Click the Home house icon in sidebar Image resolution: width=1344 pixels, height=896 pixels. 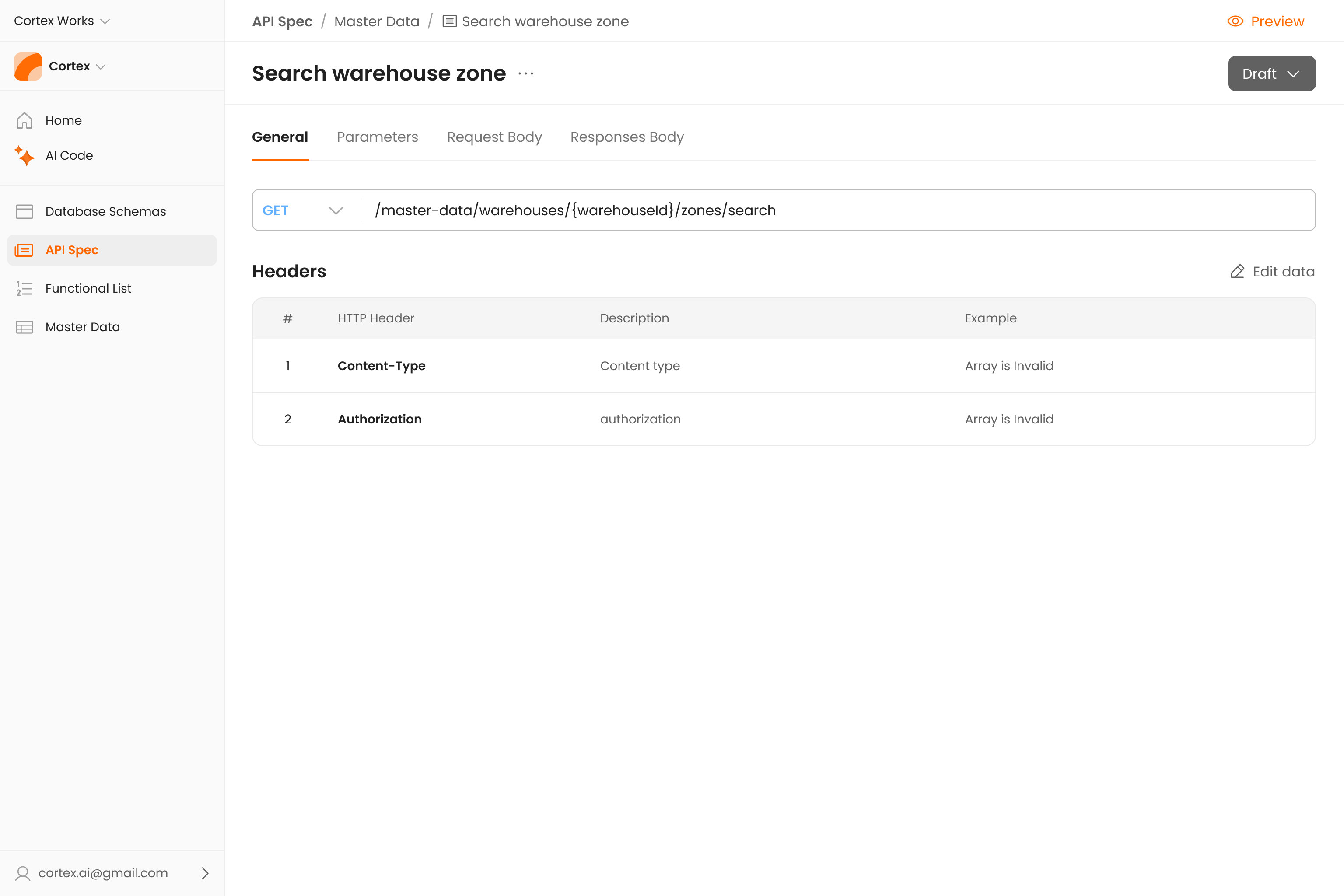point(24,121)
